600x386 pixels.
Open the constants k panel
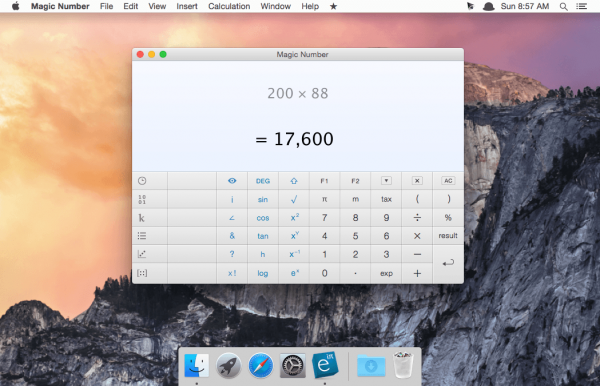(x=142, y=218)
